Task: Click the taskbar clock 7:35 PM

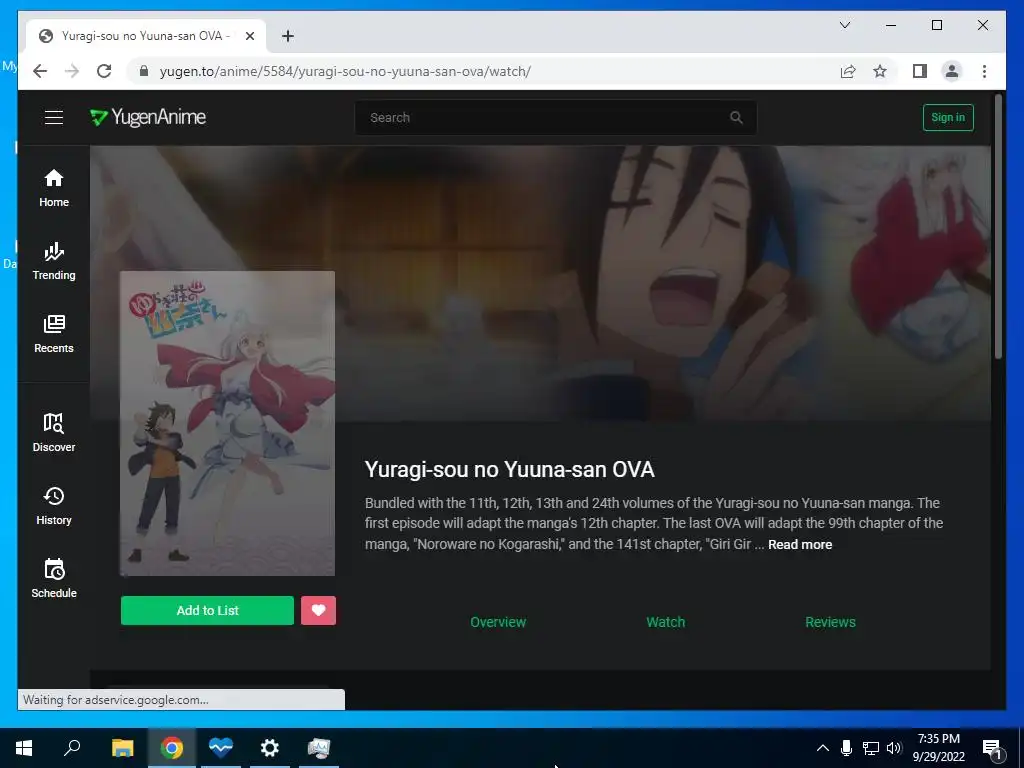Action: click(x=938, y=739)
